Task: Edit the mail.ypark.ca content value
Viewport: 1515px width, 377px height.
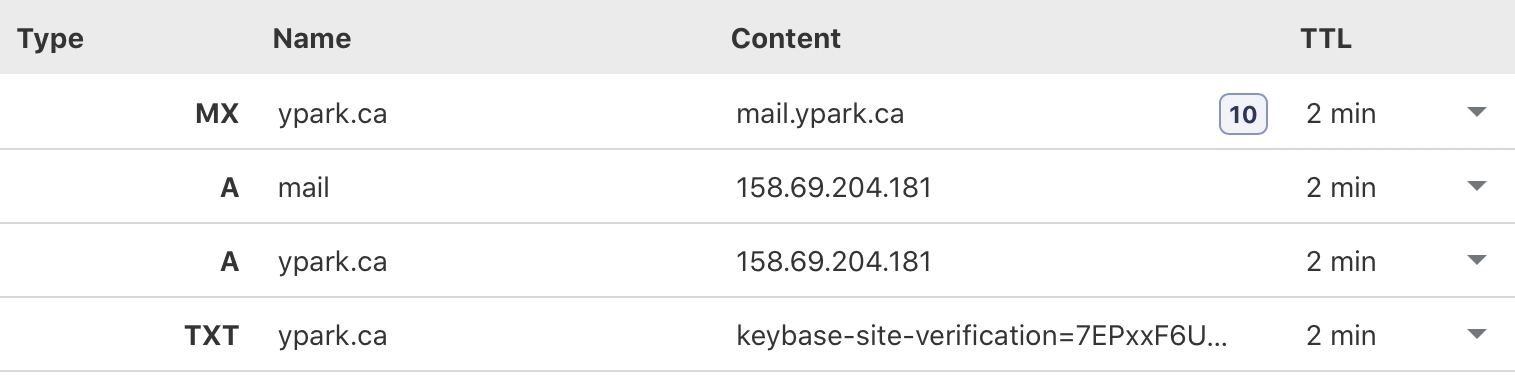Action: click(820, 114)
